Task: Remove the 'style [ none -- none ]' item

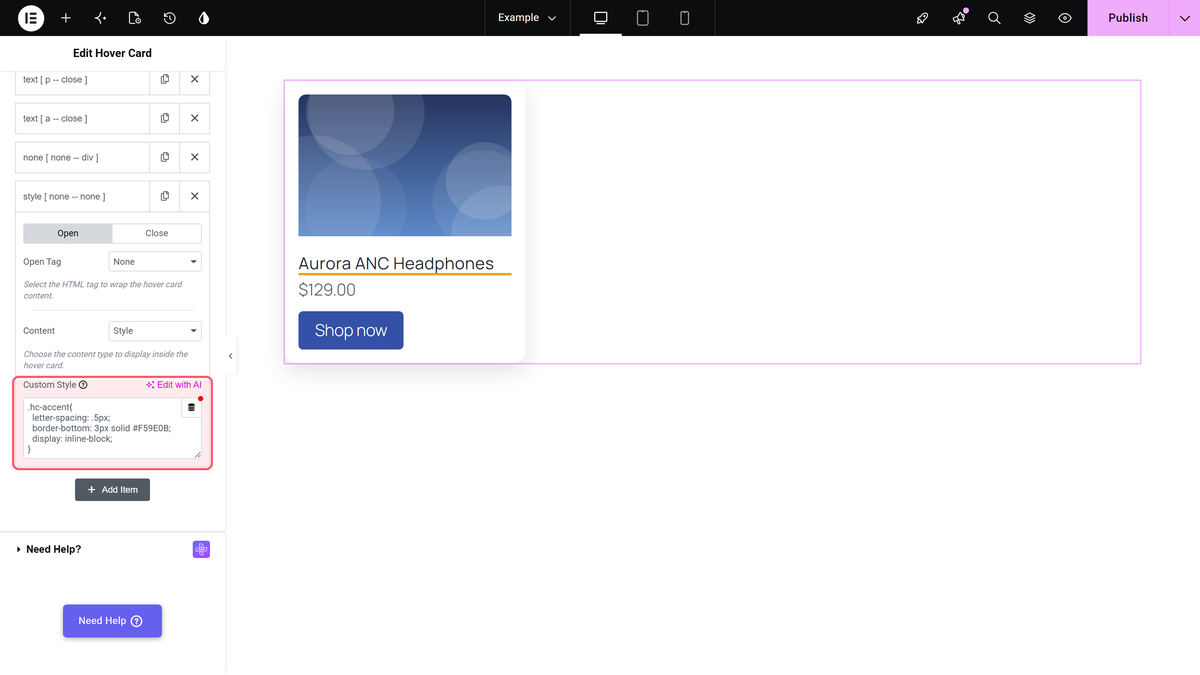Action: [195, 196]
